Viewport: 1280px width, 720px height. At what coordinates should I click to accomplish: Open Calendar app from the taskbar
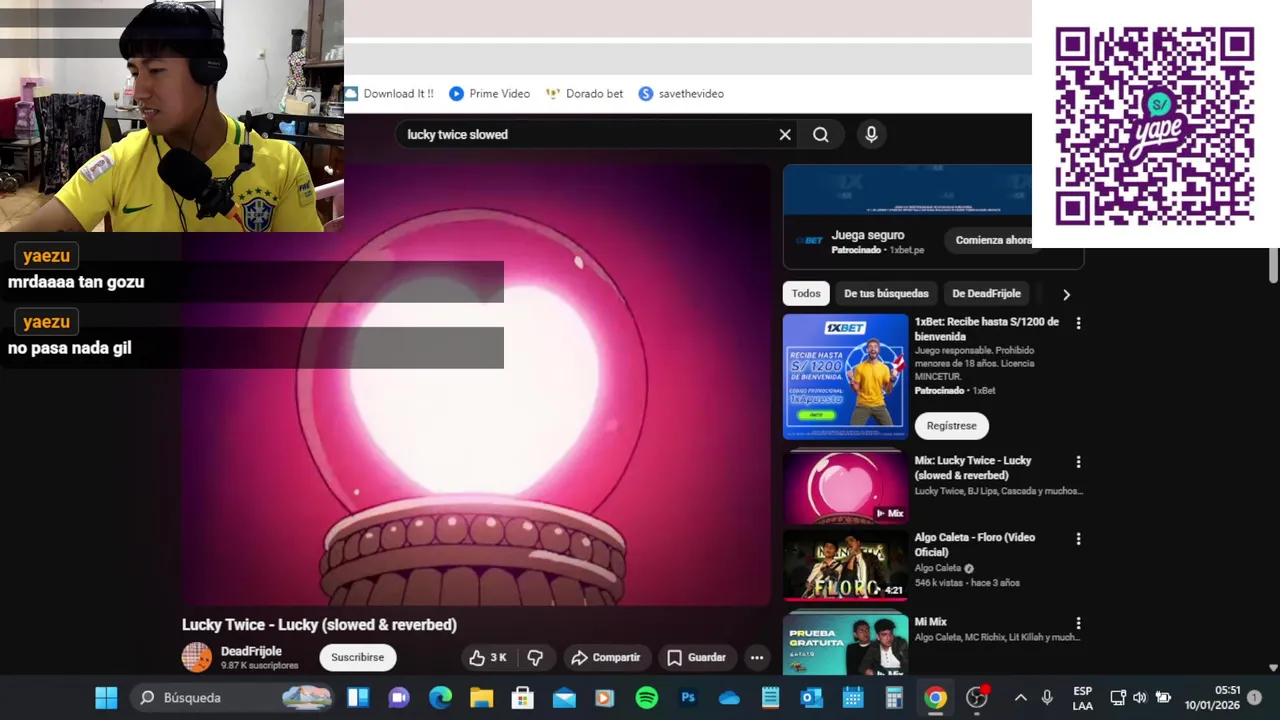853,698
